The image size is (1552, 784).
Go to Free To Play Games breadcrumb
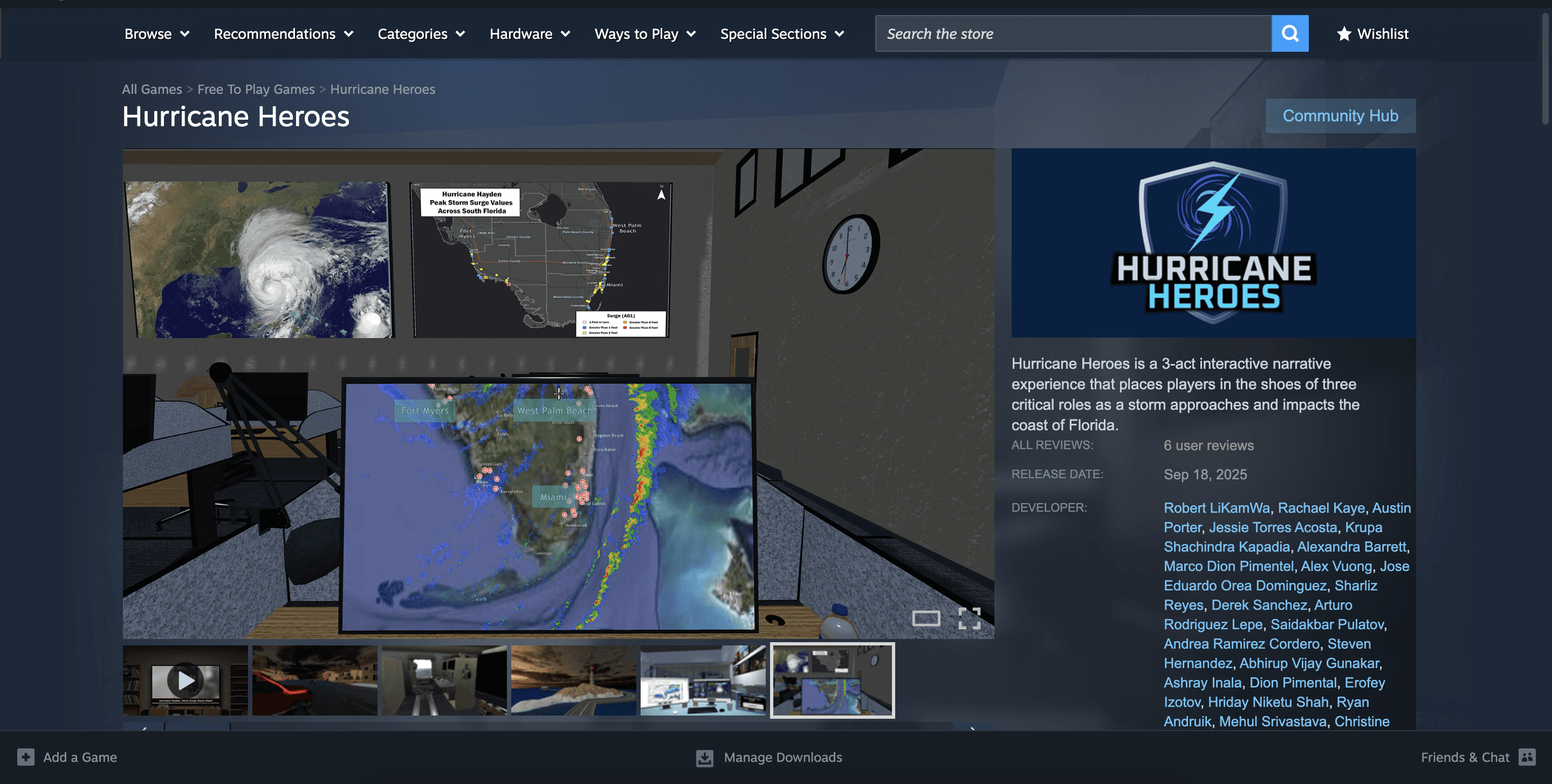pos(256,89)
